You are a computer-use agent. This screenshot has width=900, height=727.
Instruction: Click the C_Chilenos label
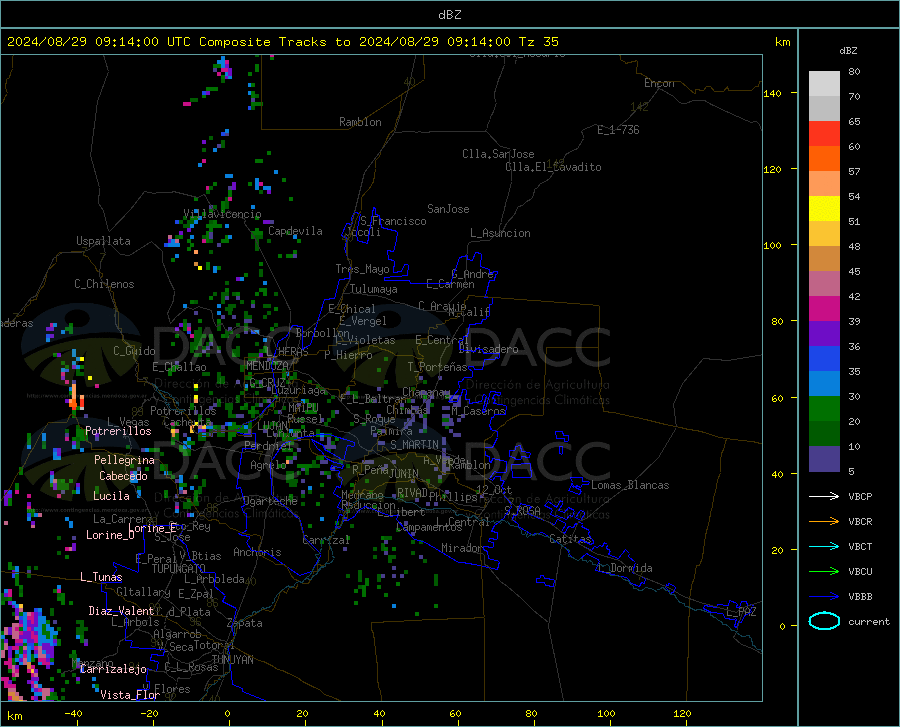coord(104,284)
